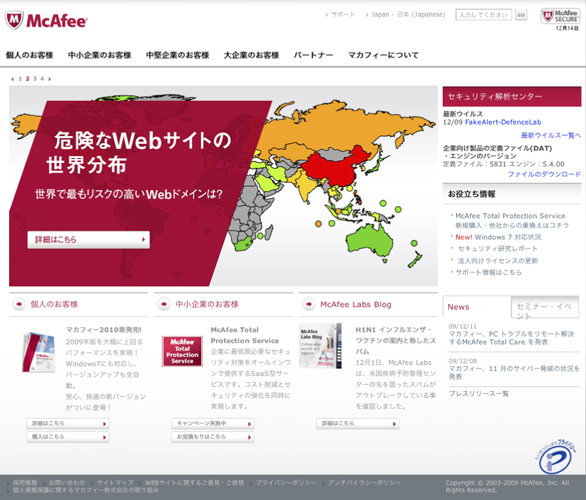The height and width of the screenshot is (500, 586).
Task: Click お見積もりはこちら button
Action: pyautogui.click(x=213, y=437)
